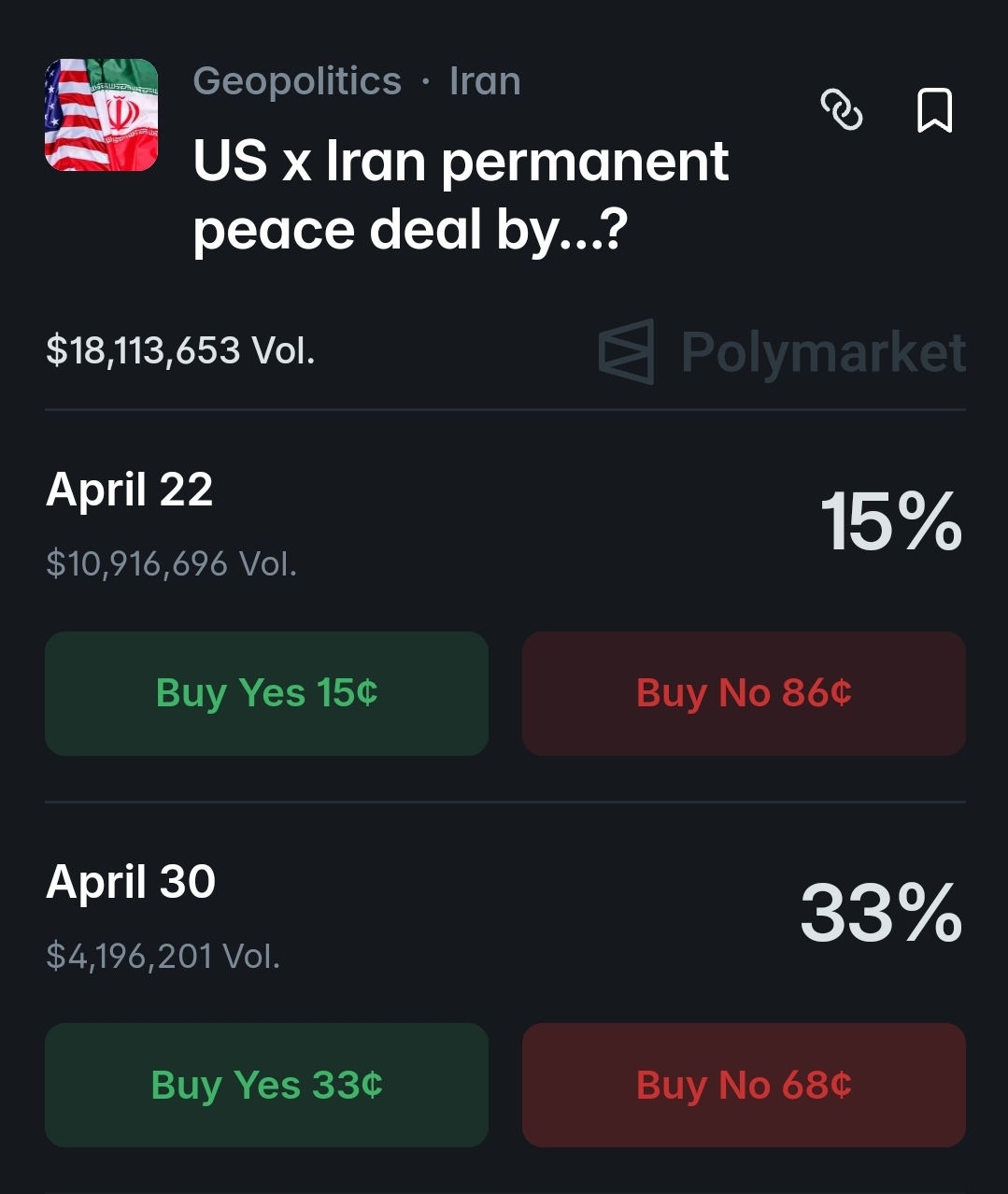Click the $4,196,201 volume figure

click(x=163, y=956)
